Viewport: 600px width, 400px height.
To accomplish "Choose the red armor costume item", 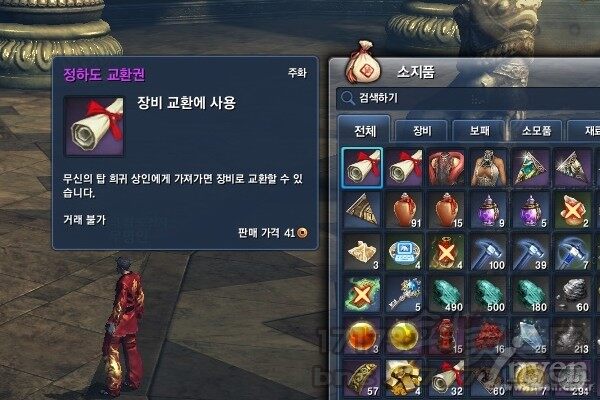I will click(x=447, y=168).
